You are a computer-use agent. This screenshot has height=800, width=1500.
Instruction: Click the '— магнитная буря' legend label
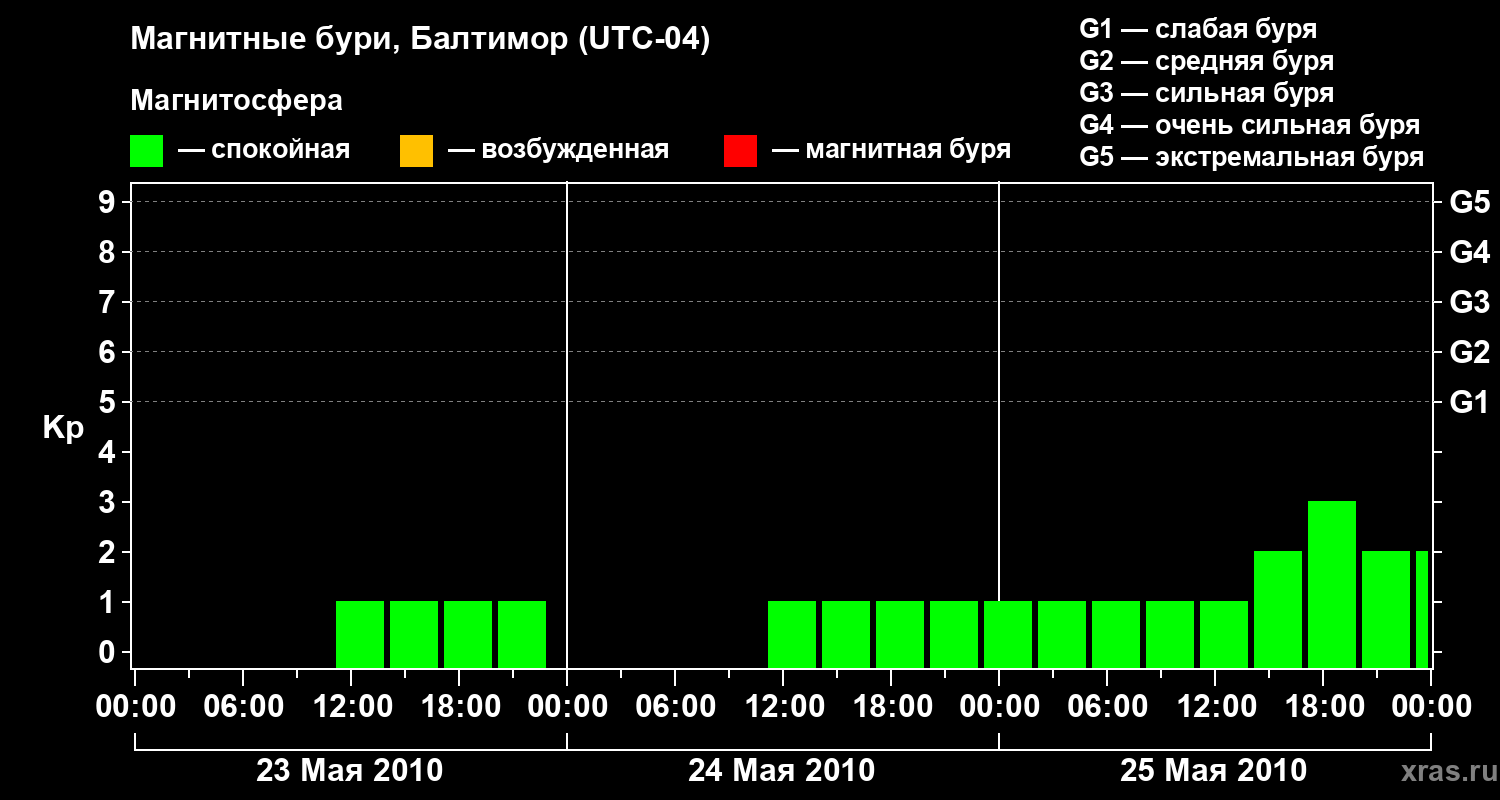[892, 151]
